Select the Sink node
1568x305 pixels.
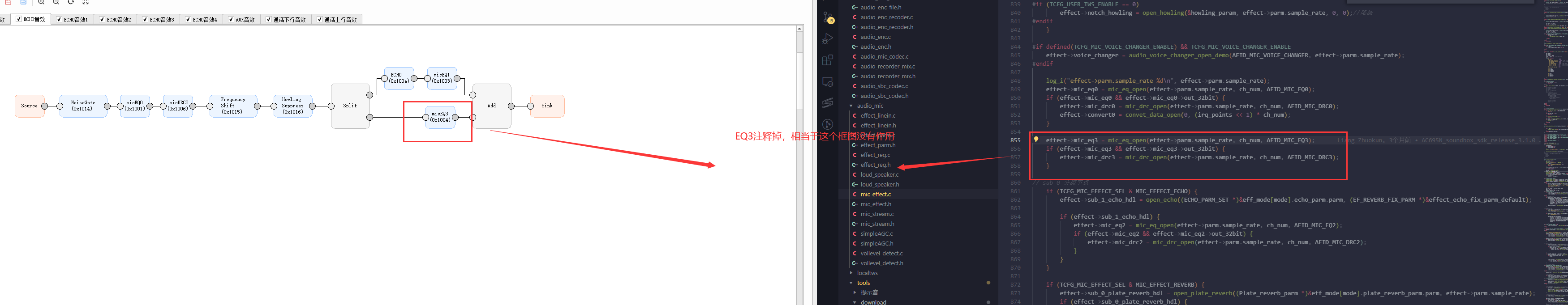pos(547,106)
